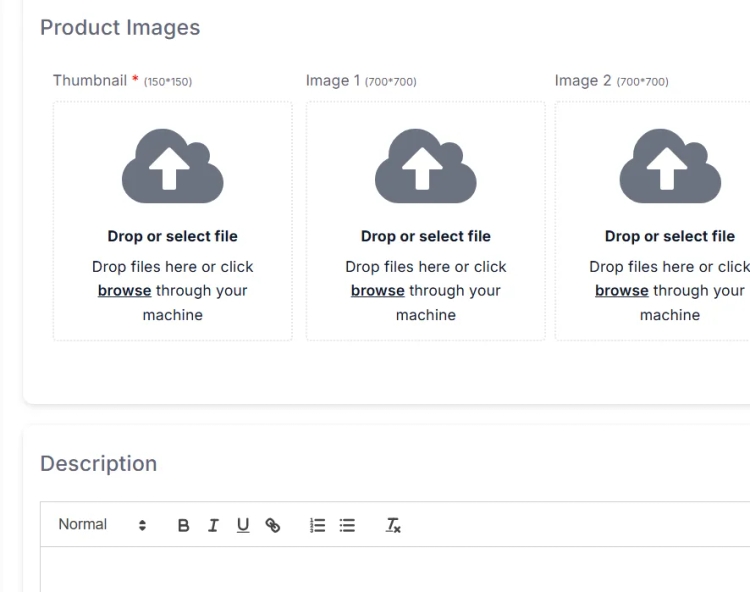
Task: Toggle italic formatting in description editor
Action: point(213,525)
